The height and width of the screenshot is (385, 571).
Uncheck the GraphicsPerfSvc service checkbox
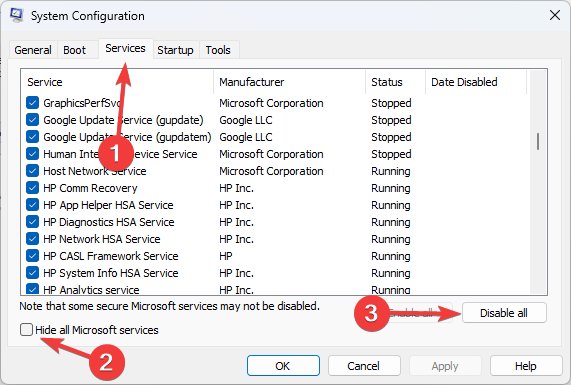click(x=32, y=103)
